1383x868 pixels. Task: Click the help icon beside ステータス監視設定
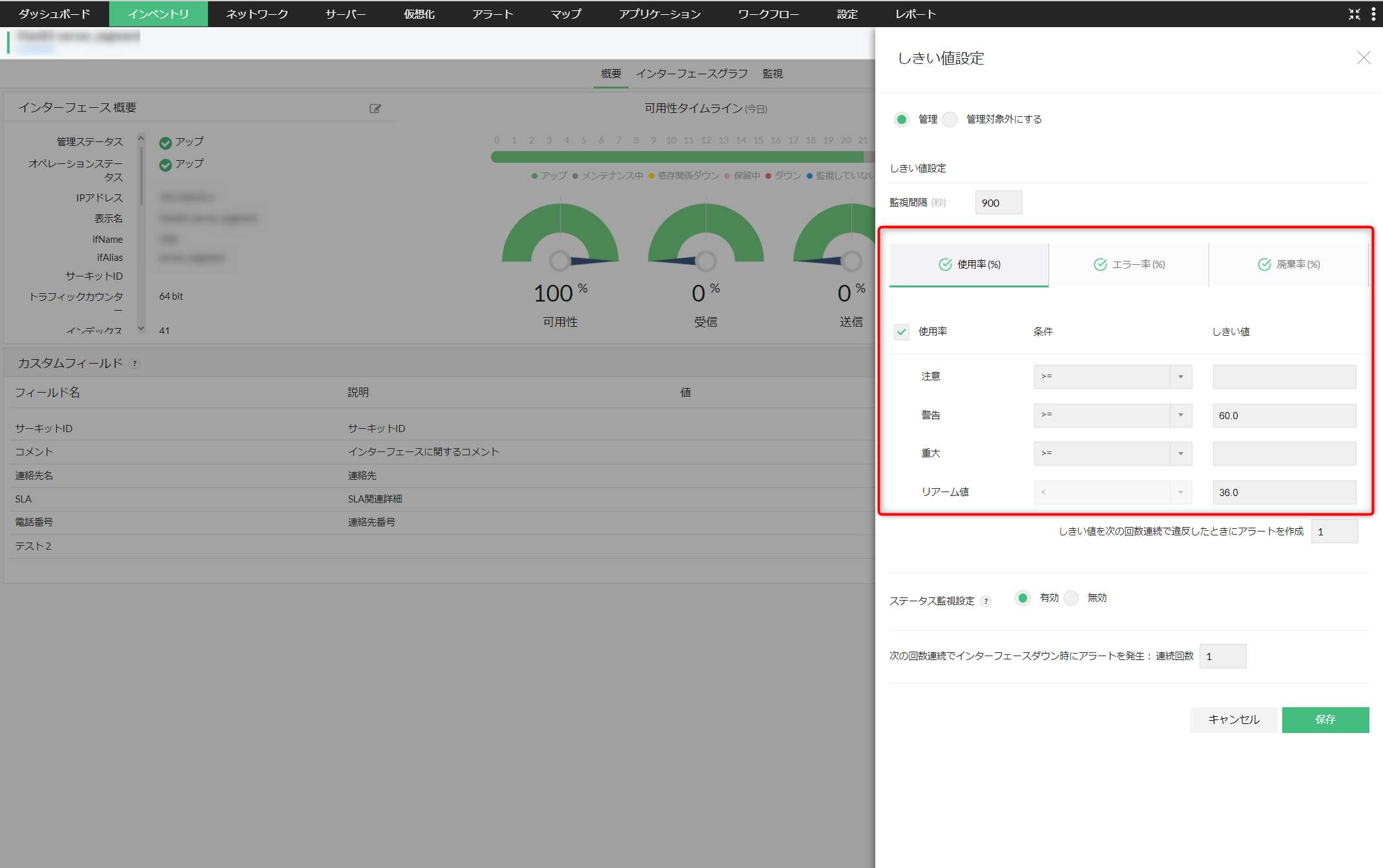(986, 601)
